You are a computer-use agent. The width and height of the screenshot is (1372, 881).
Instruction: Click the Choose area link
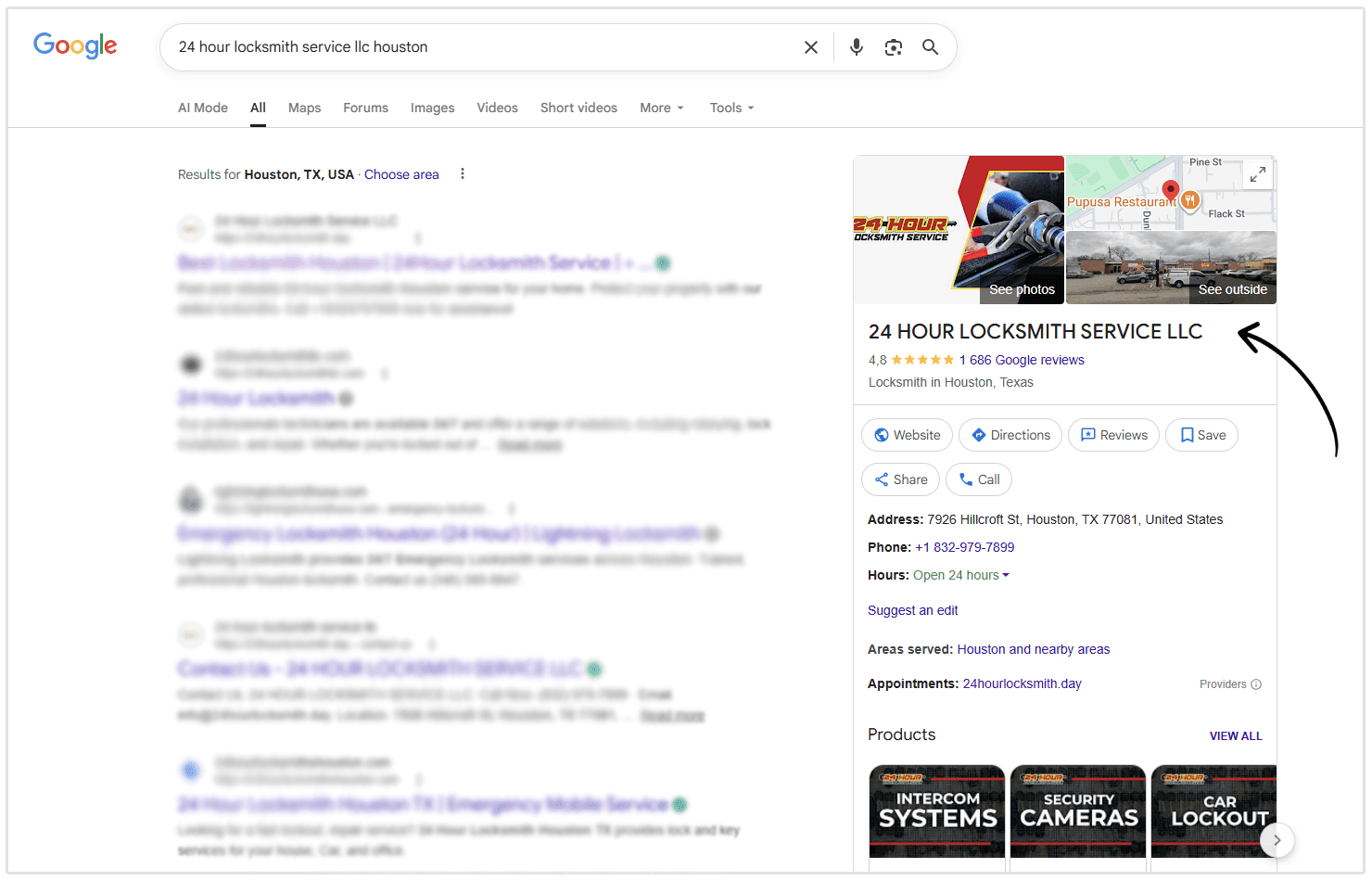(x=401, y=174)
